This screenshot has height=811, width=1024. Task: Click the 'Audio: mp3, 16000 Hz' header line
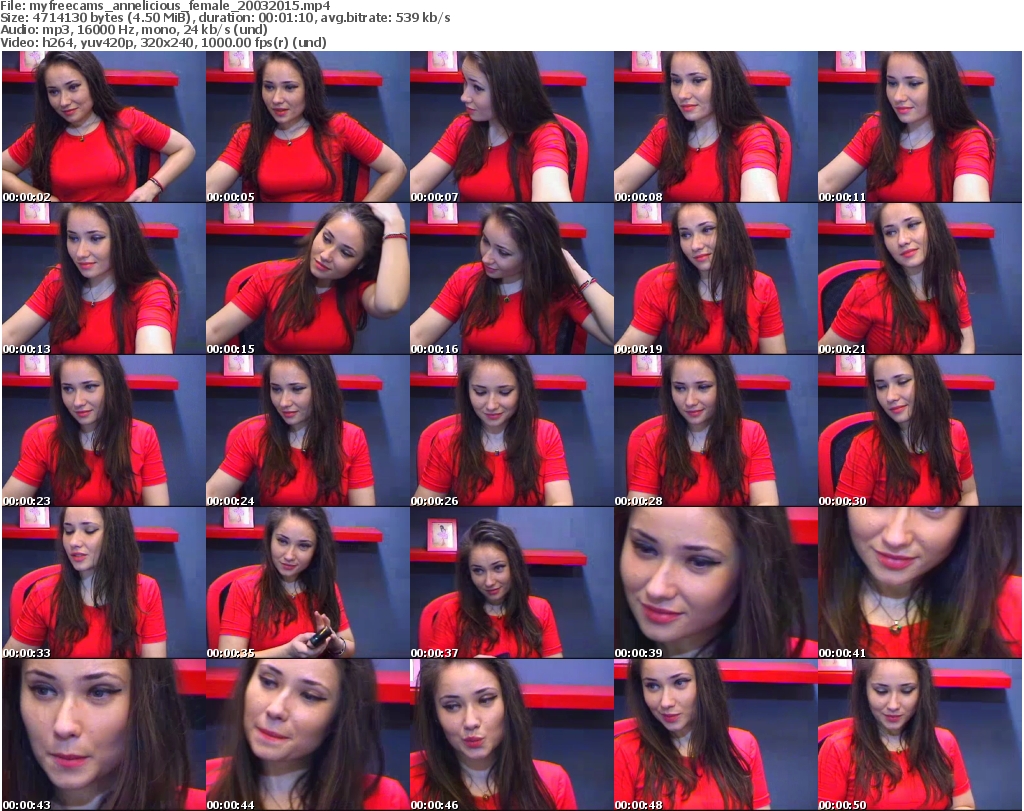pyautogui.click(x=134, y=30)
